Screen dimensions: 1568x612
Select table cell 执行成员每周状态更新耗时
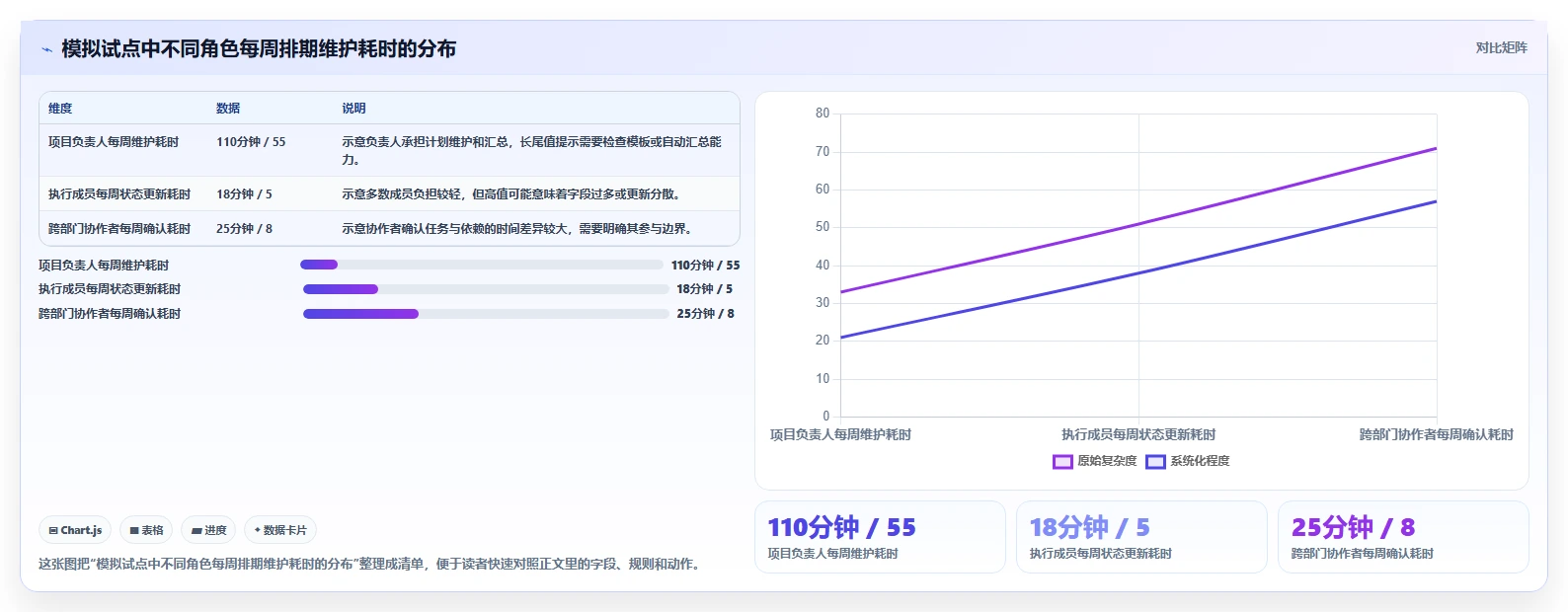119,194
